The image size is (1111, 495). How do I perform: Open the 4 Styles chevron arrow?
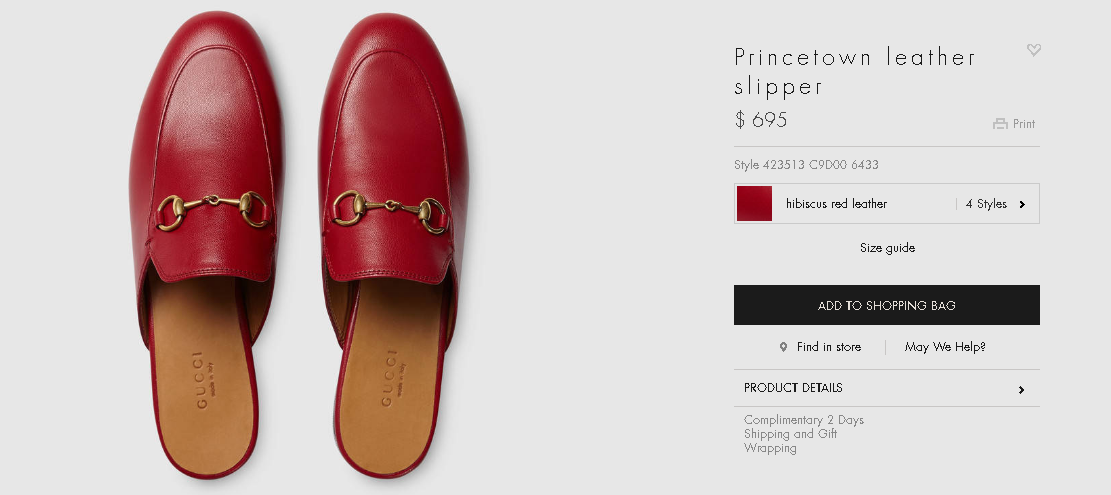(x=1022, y=204)
